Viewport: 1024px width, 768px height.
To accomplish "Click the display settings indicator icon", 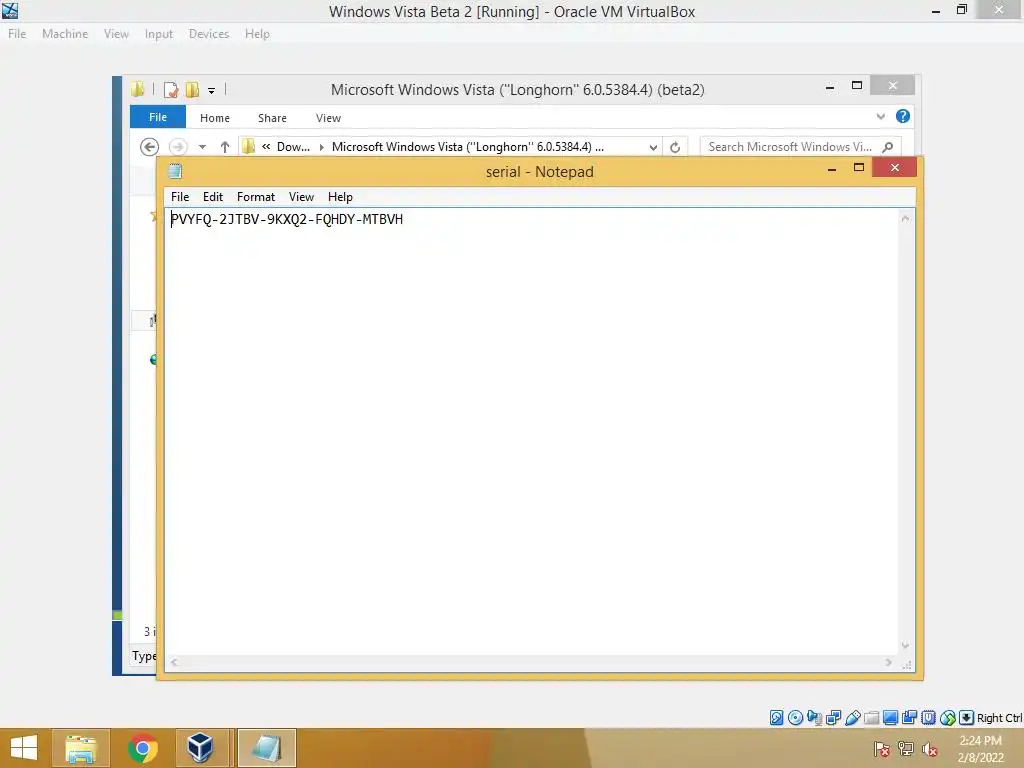I will [890, 718].
